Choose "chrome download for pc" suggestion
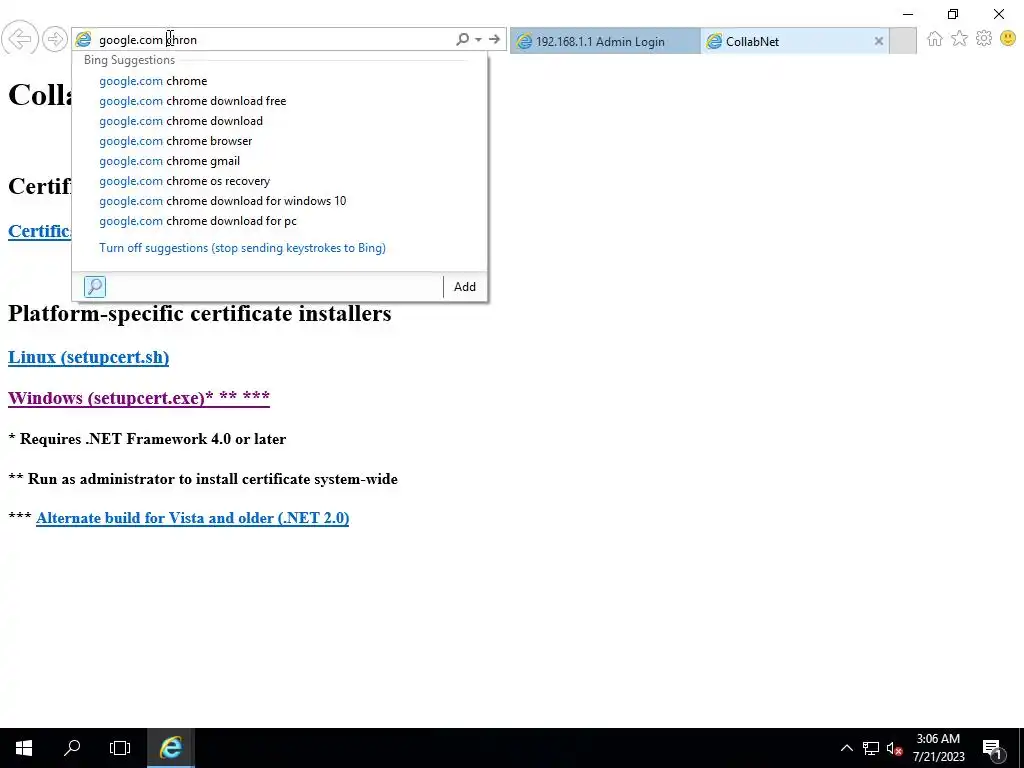1024x768 pixels. [280, 221]
